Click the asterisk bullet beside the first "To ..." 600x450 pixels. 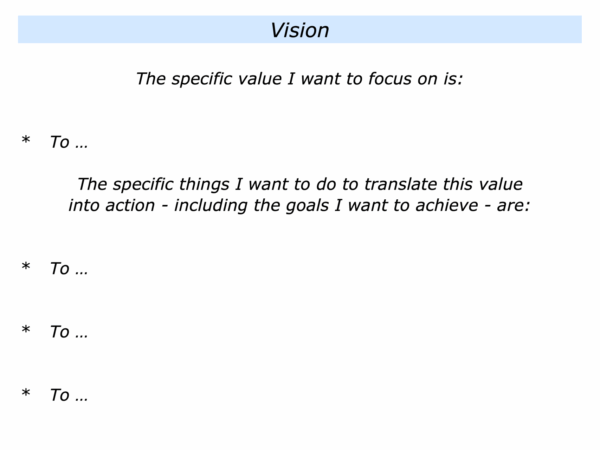pyautogui.click(x=26, y=140)
